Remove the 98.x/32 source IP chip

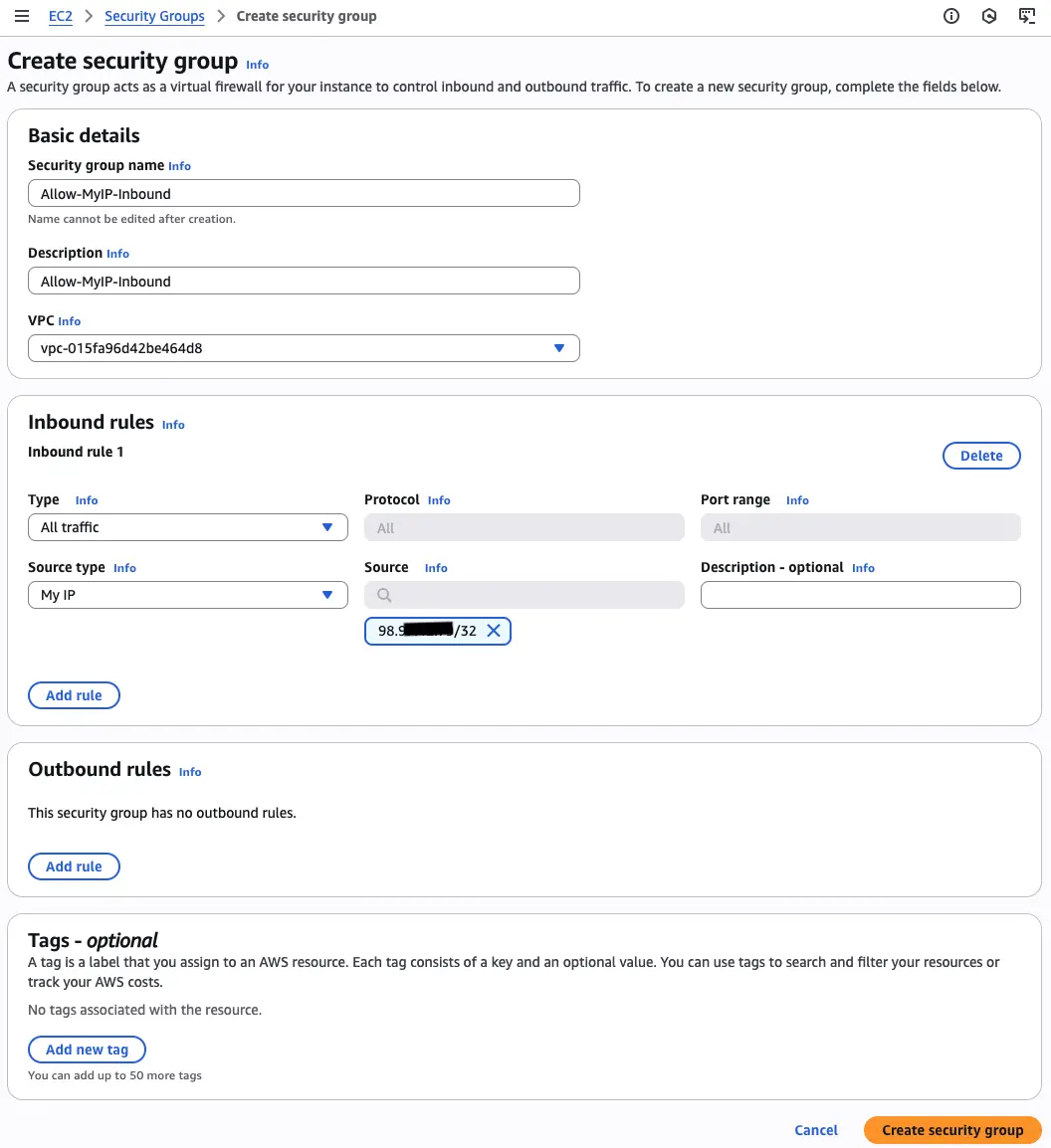494,631
